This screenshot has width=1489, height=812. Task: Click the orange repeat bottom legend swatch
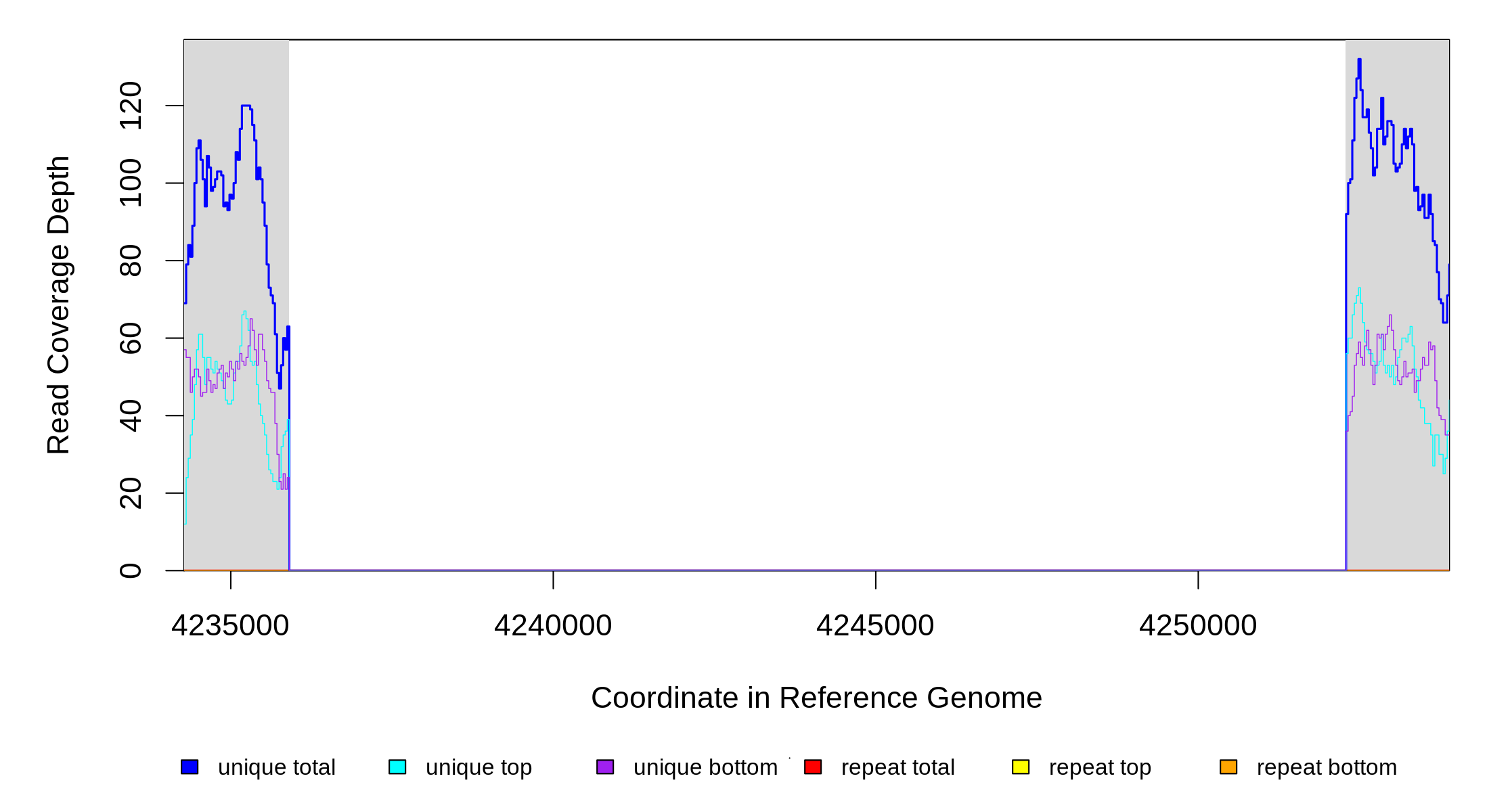point(1228,767)
